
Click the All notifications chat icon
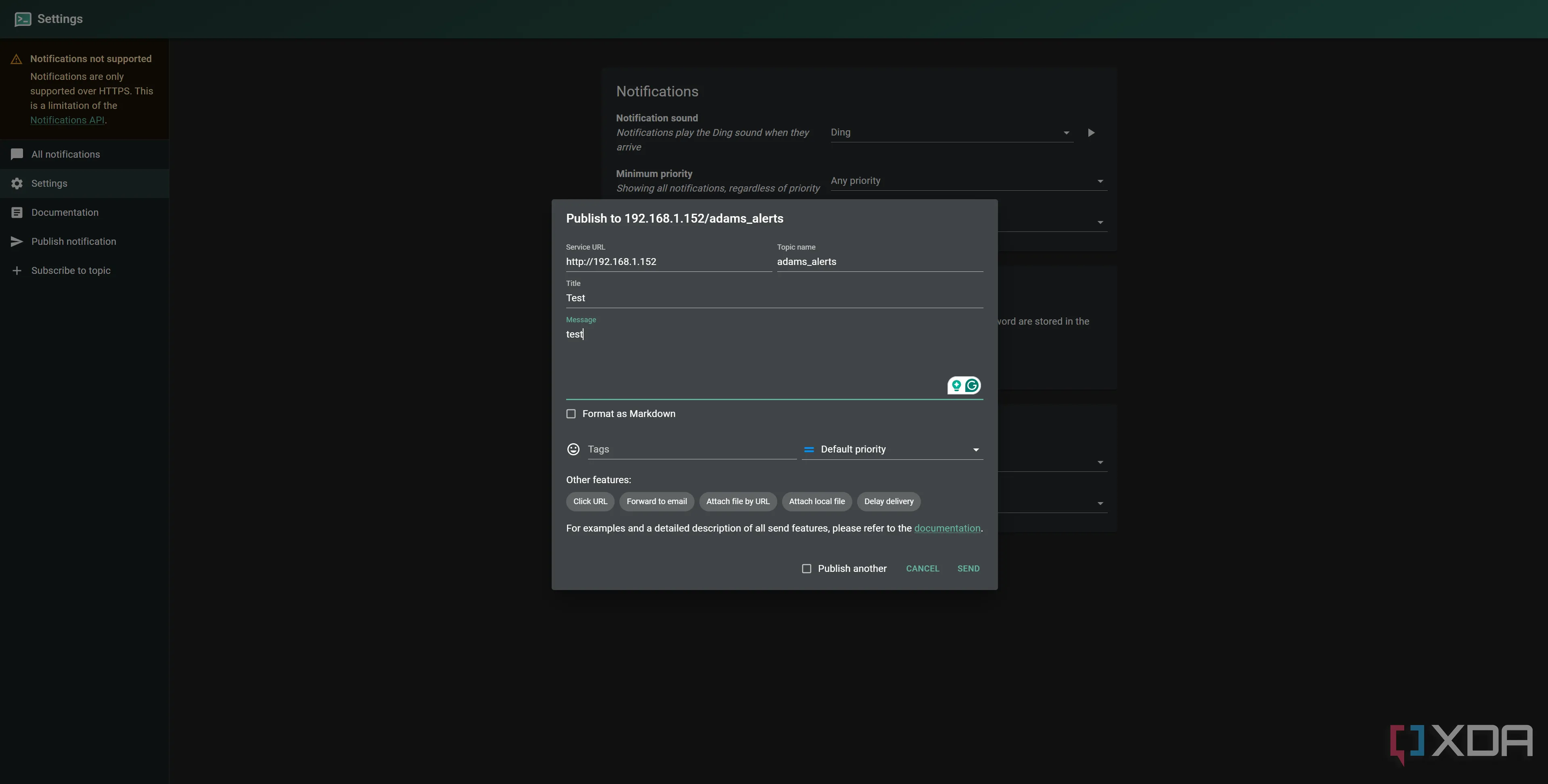pyautogui.click(x=17, y=154)
